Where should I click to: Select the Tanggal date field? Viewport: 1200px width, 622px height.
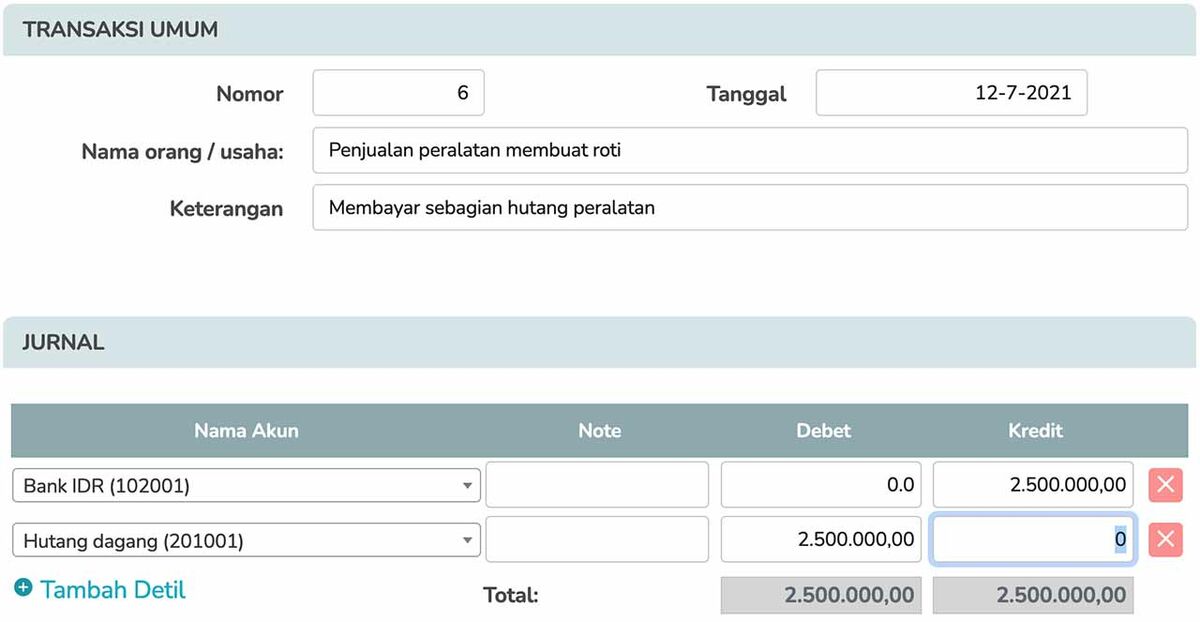(951, 93)
